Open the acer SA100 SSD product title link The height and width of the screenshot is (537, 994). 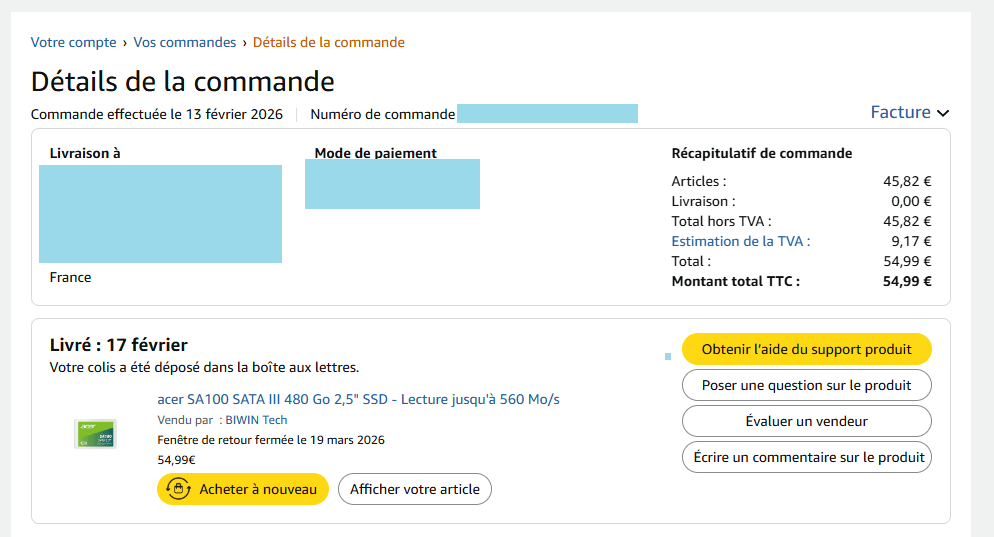pos(358,399)
